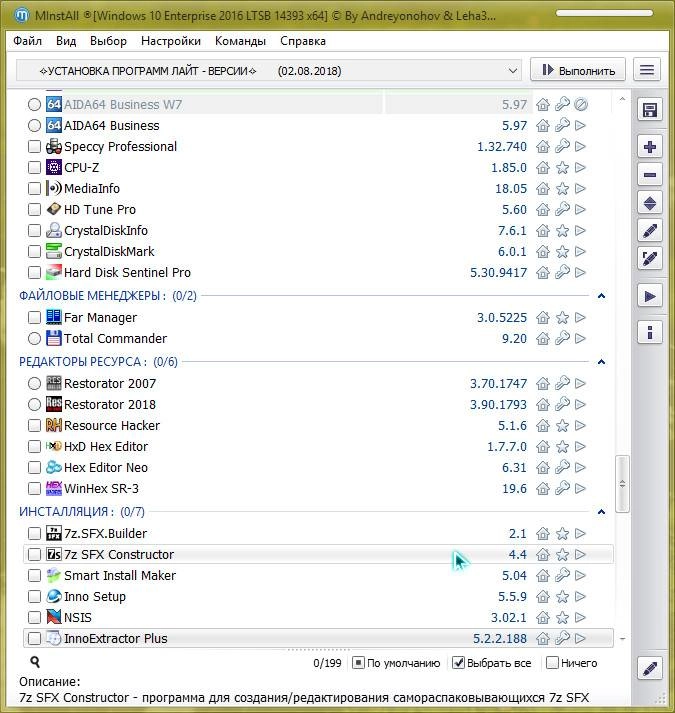Click the scrollbar down arrow
The width and height of the screenshot is (675, 713).
click(x=622, y=639)
